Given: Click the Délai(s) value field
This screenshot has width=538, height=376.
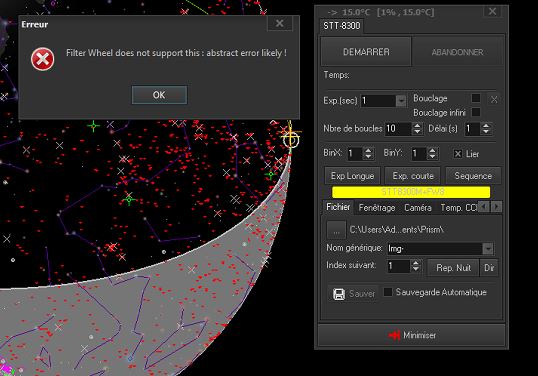Looking at the screenshot, I should [x=472, y=129].
